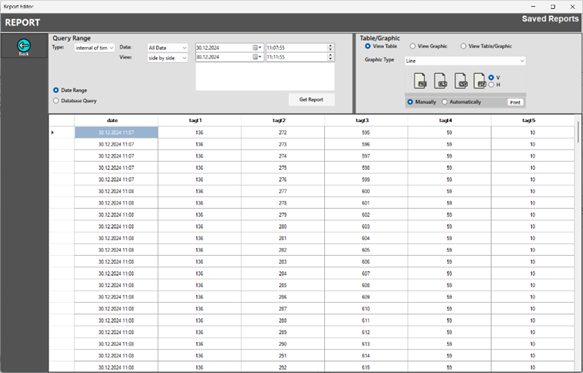Click the tag1 column header
The image size is (583, 373).
coord(199,120)
